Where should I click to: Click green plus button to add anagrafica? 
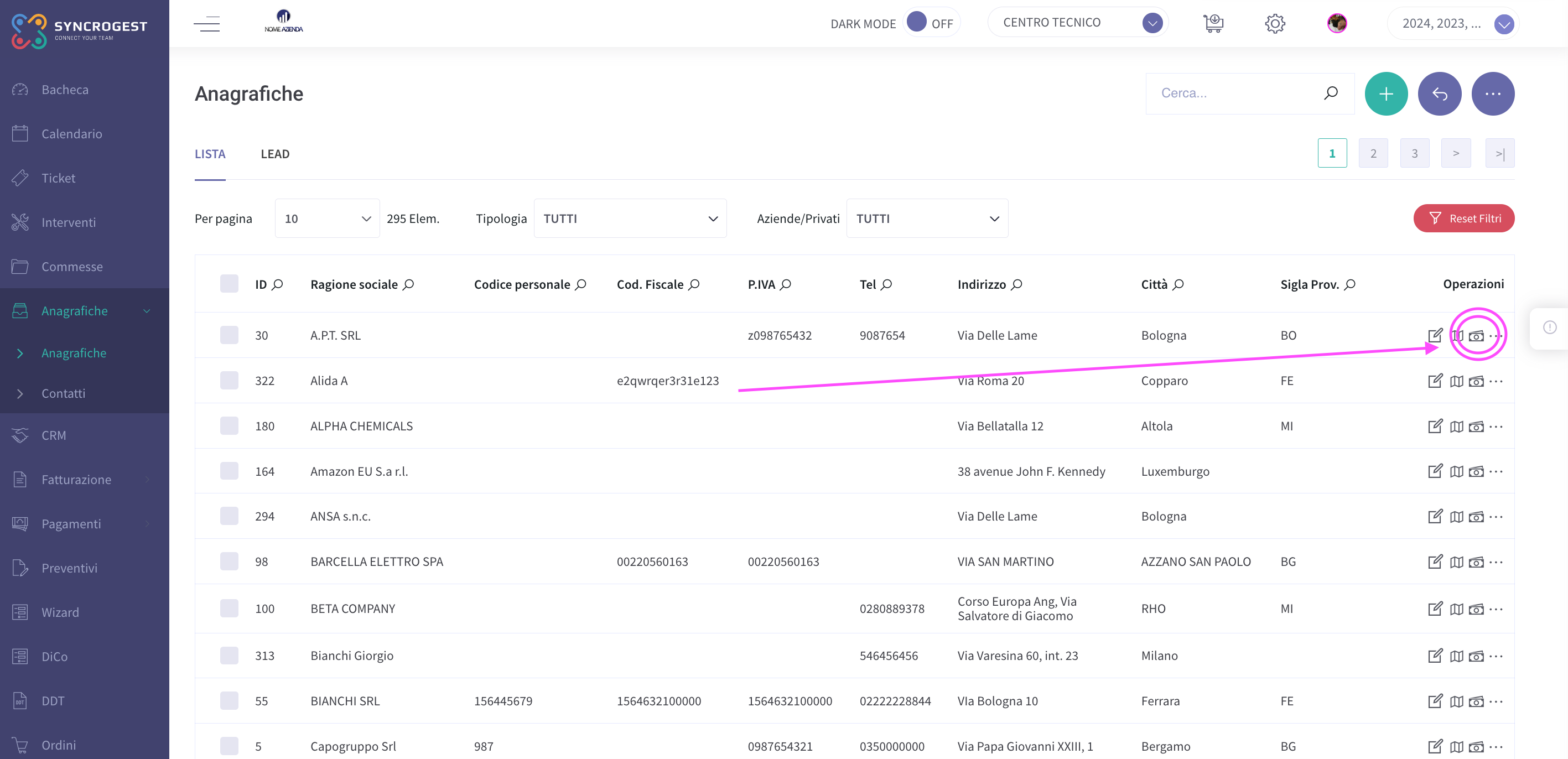point(1386,93)
